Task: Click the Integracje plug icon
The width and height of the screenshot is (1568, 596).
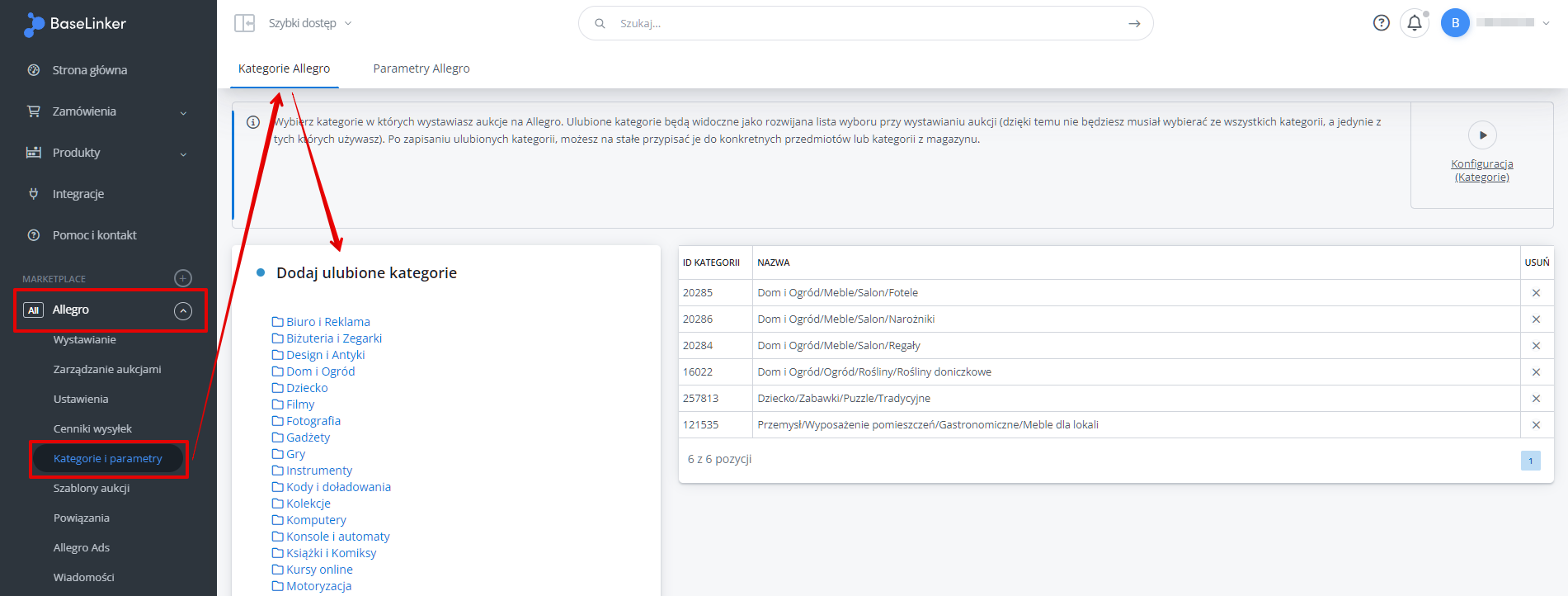Action: tap(34, 194)
